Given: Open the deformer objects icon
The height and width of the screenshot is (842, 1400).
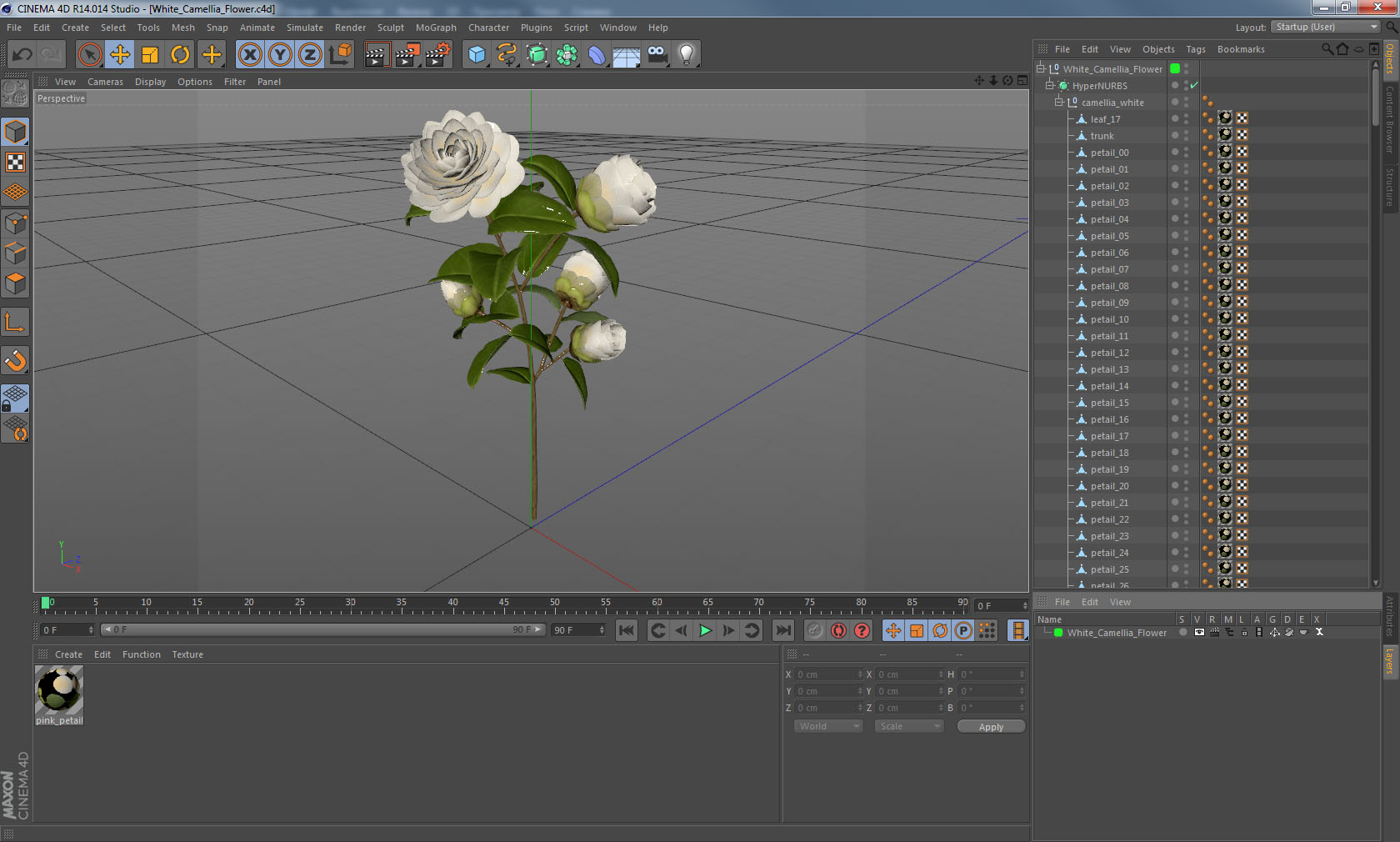Looking at the screenshot, I should 597,55.
